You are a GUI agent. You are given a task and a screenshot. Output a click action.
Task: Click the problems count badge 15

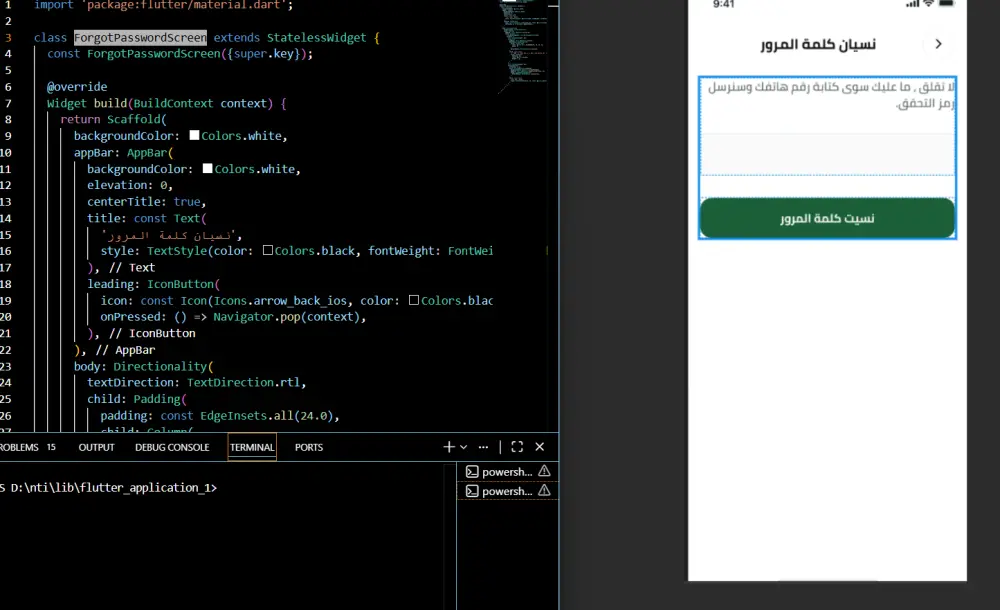[x=51, y=447]
